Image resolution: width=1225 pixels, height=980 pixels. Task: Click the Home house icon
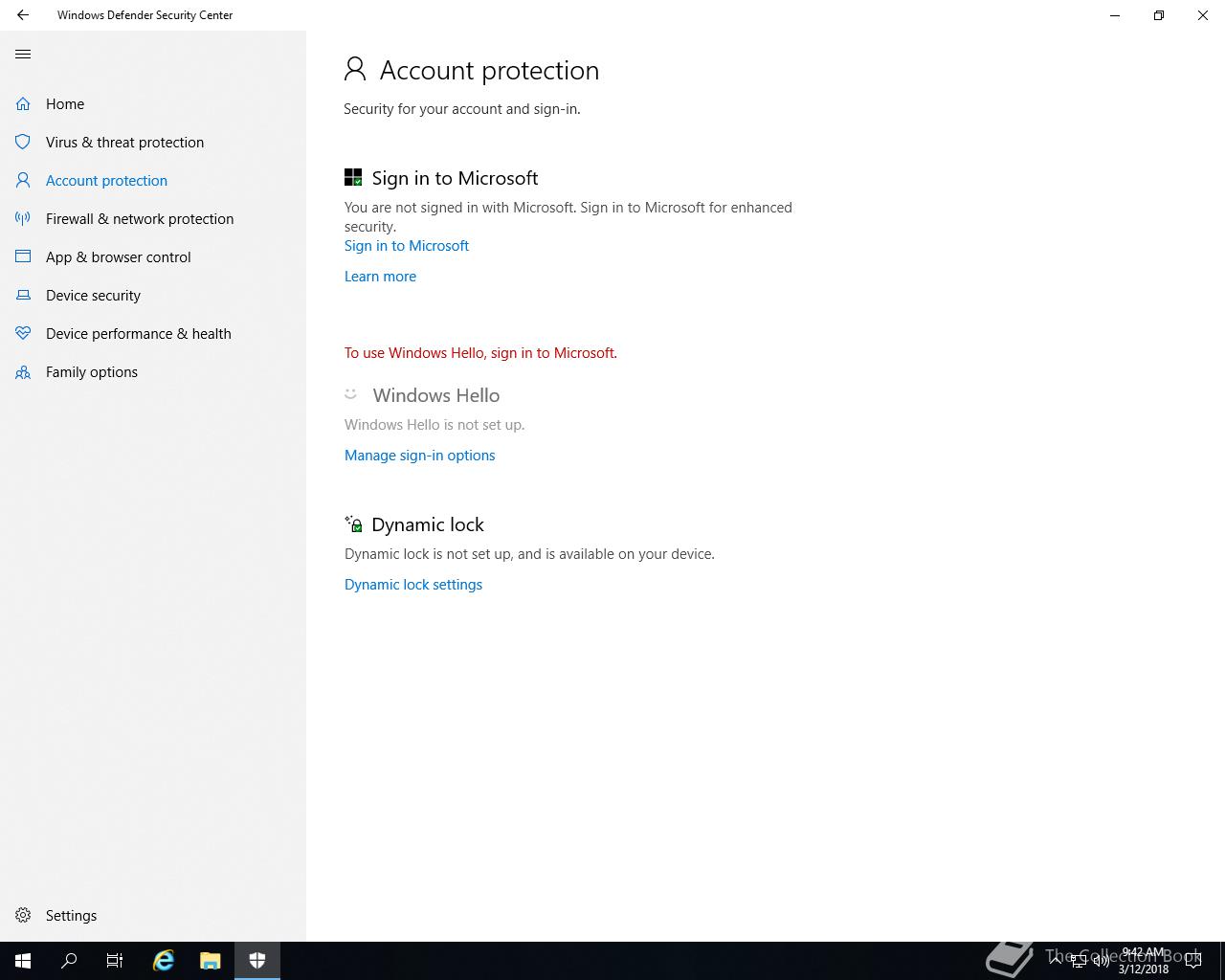tap(23, 104)
